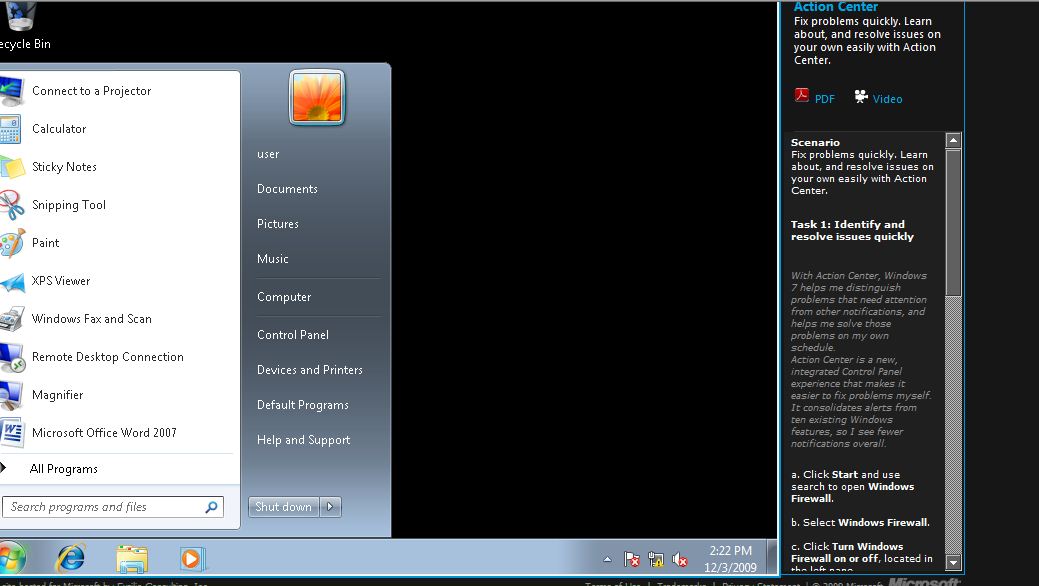Open the clock showing 2:22 PM
The width and height of the screenshot is (1039, 586).
coord(730,551)
